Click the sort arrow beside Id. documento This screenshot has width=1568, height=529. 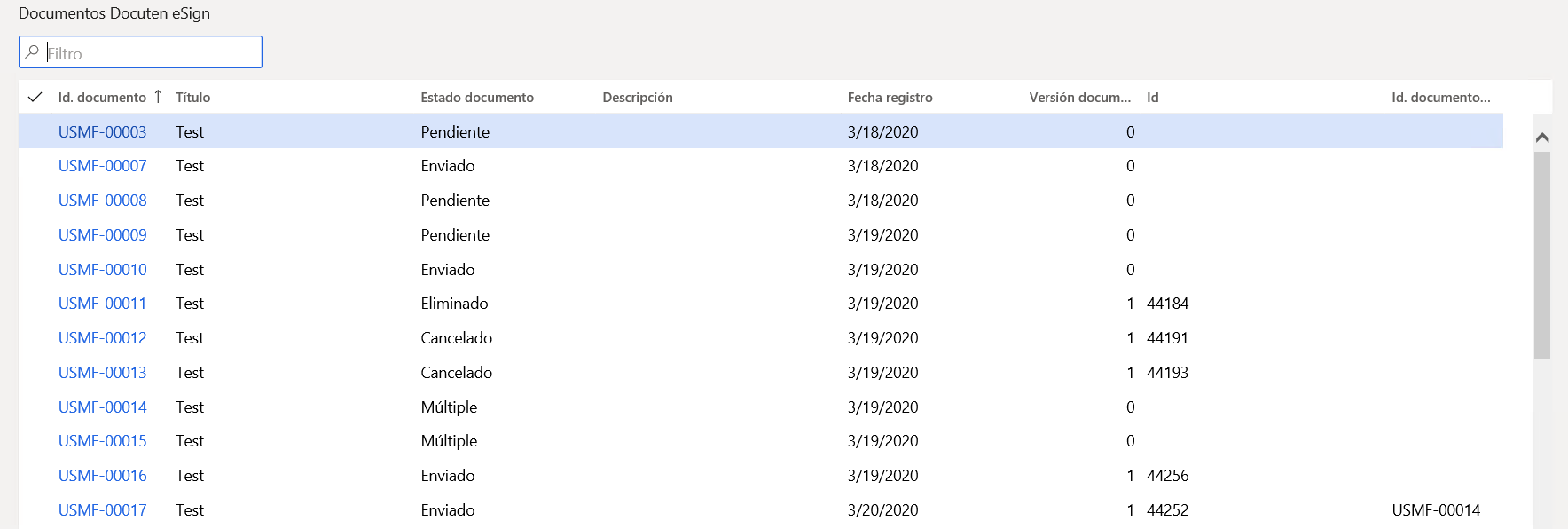click(158, 96)
